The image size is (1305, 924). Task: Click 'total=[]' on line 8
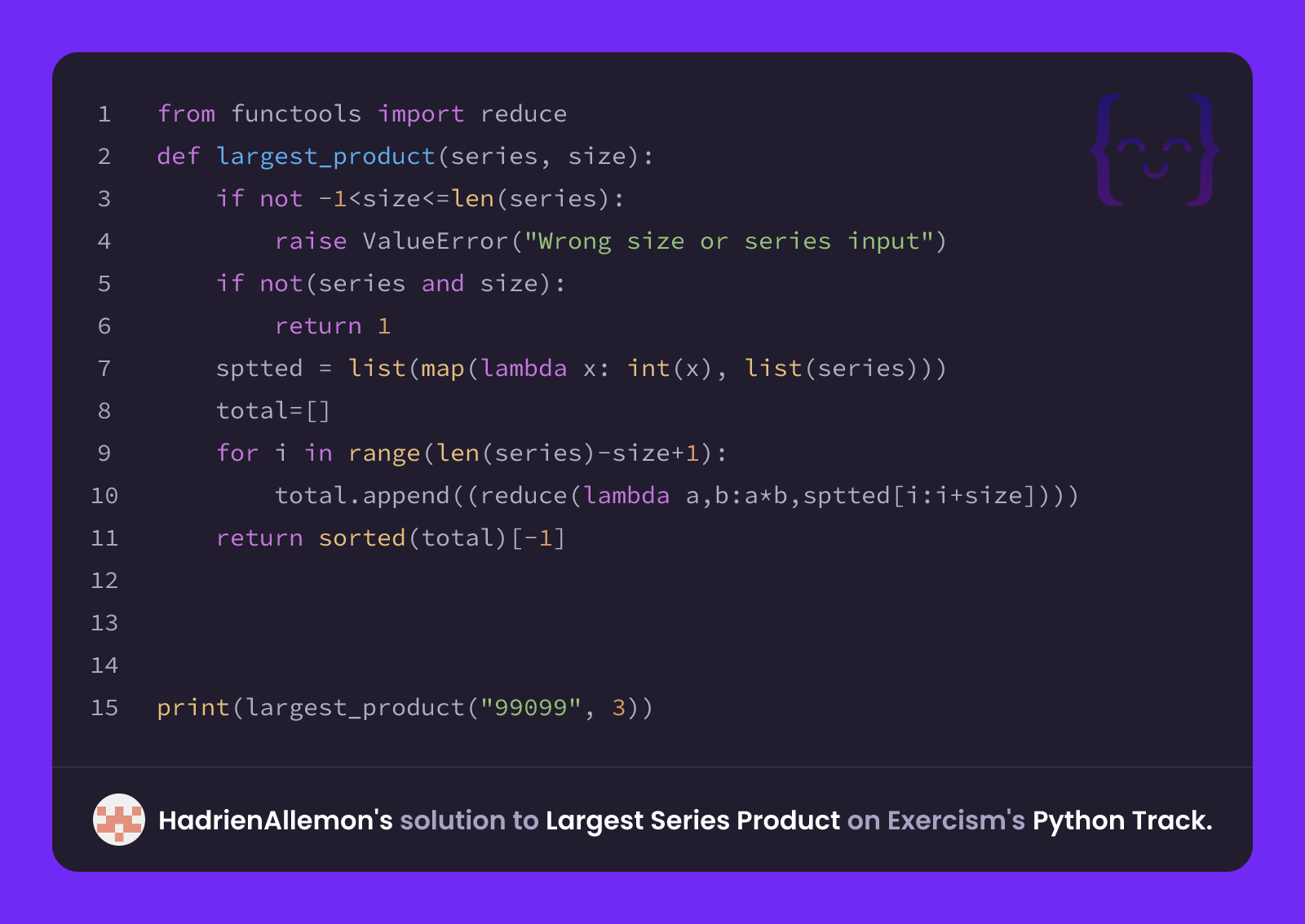tap(273, 411)
